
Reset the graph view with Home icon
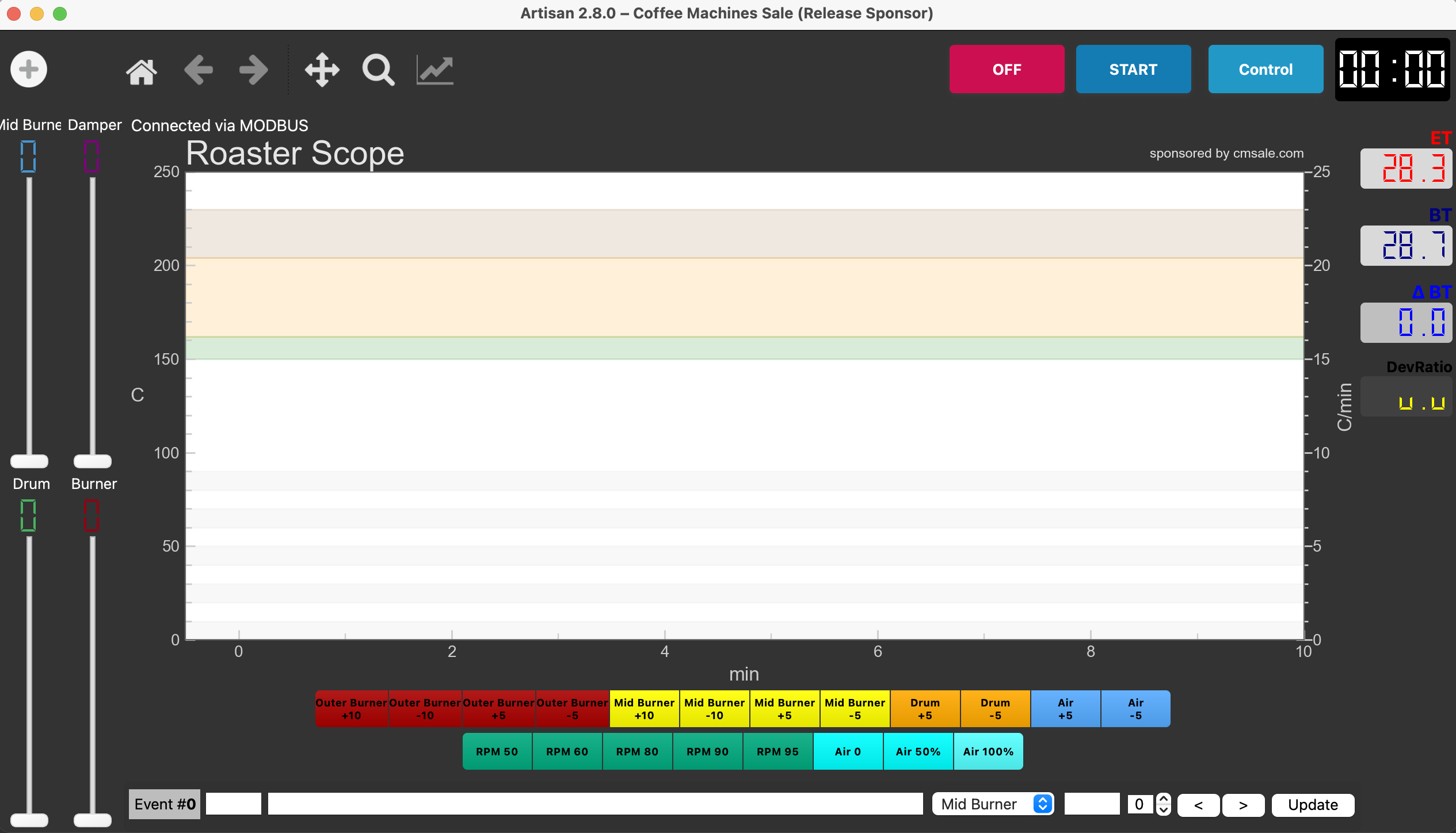142,71
